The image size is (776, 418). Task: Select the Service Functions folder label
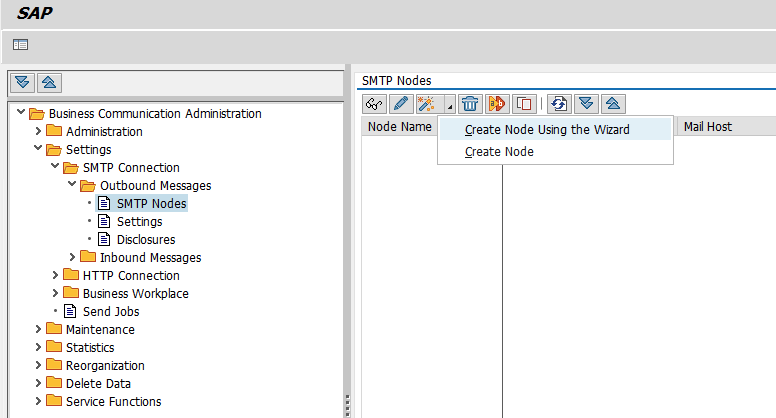pyautogui.click(x=114, y=402)
